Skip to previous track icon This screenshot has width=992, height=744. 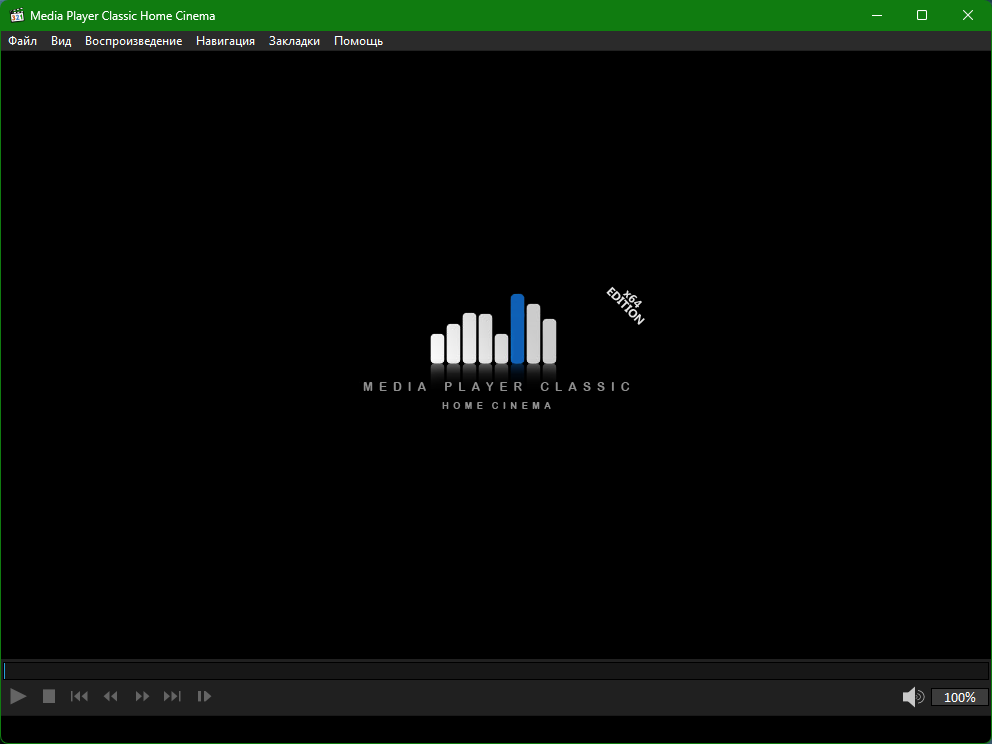point(79,697)
